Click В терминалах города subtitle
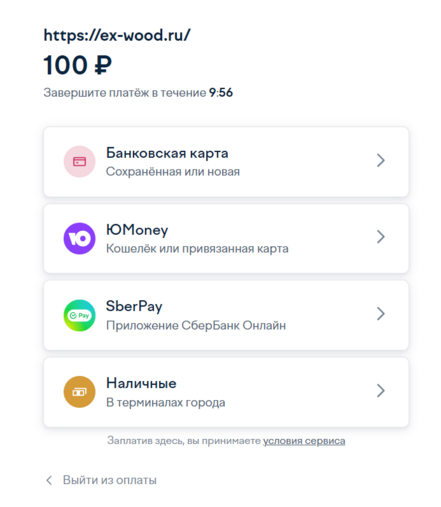 point(166,402)
